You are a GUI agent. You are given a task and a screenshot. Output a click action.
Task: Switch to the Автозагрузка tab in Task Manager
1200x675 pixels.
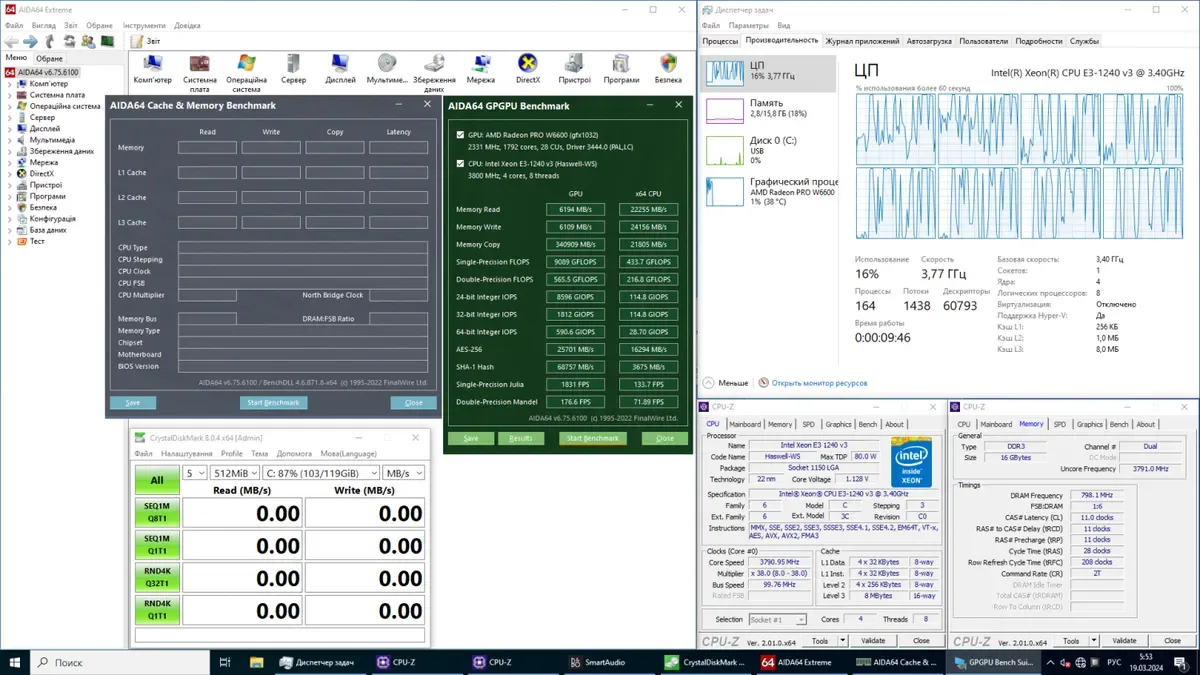[929, 41]
